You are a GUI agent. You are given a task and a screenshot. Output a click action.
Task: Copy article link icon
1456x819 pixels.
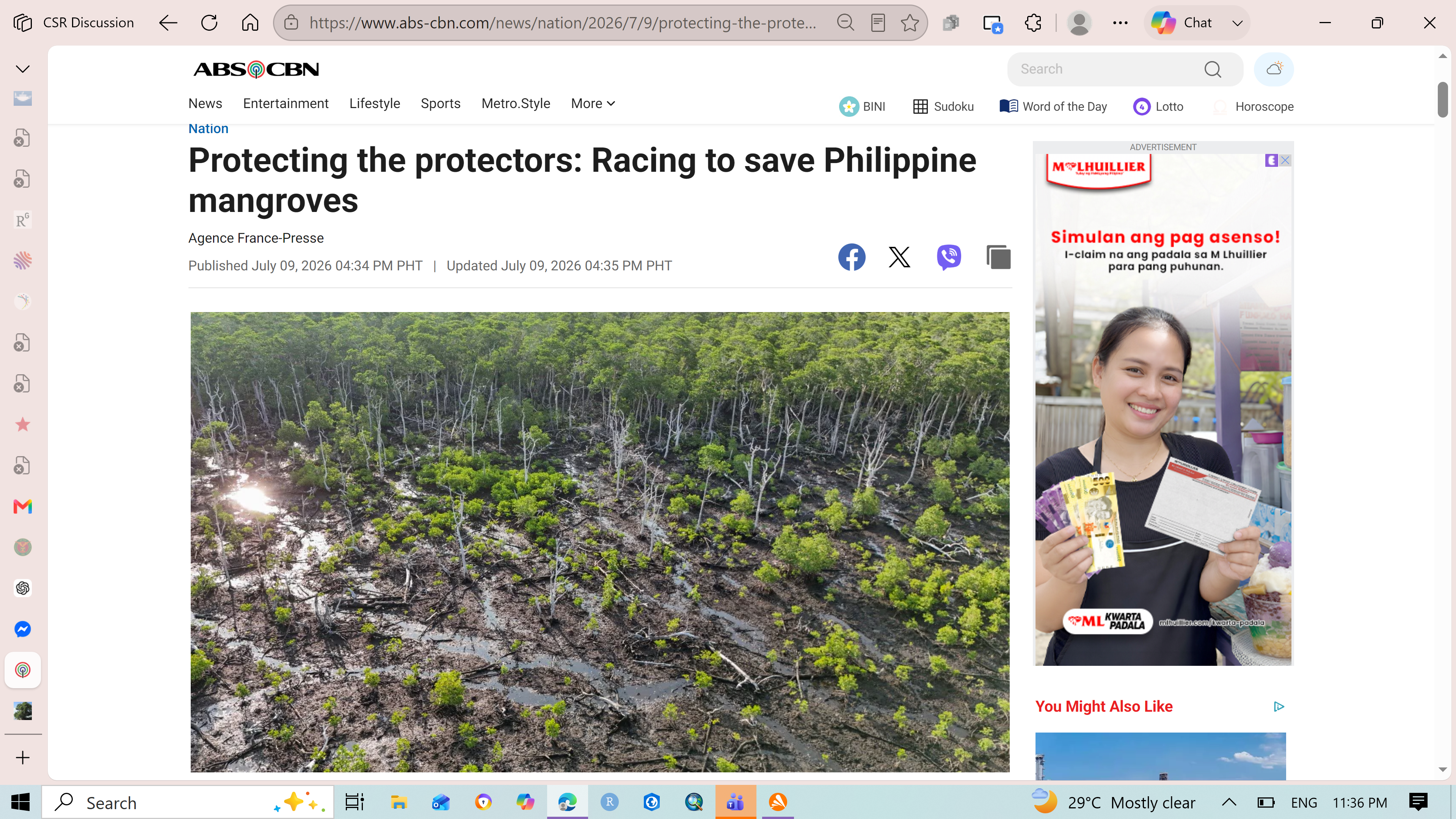998,257
